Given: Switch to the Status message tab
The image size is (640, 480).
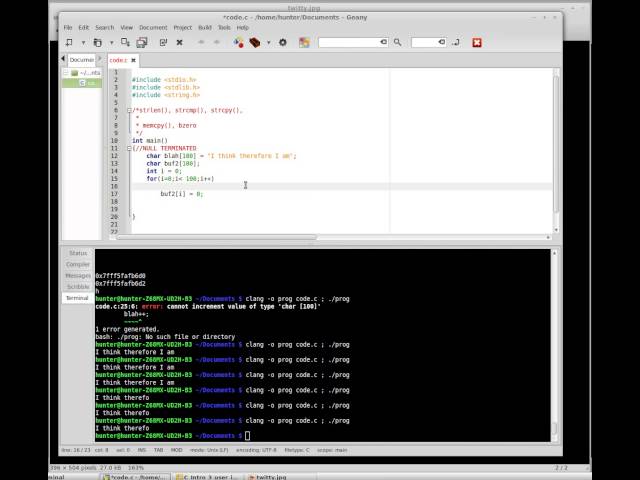Looking at the screenshot, I should click(x=78, y=253).
